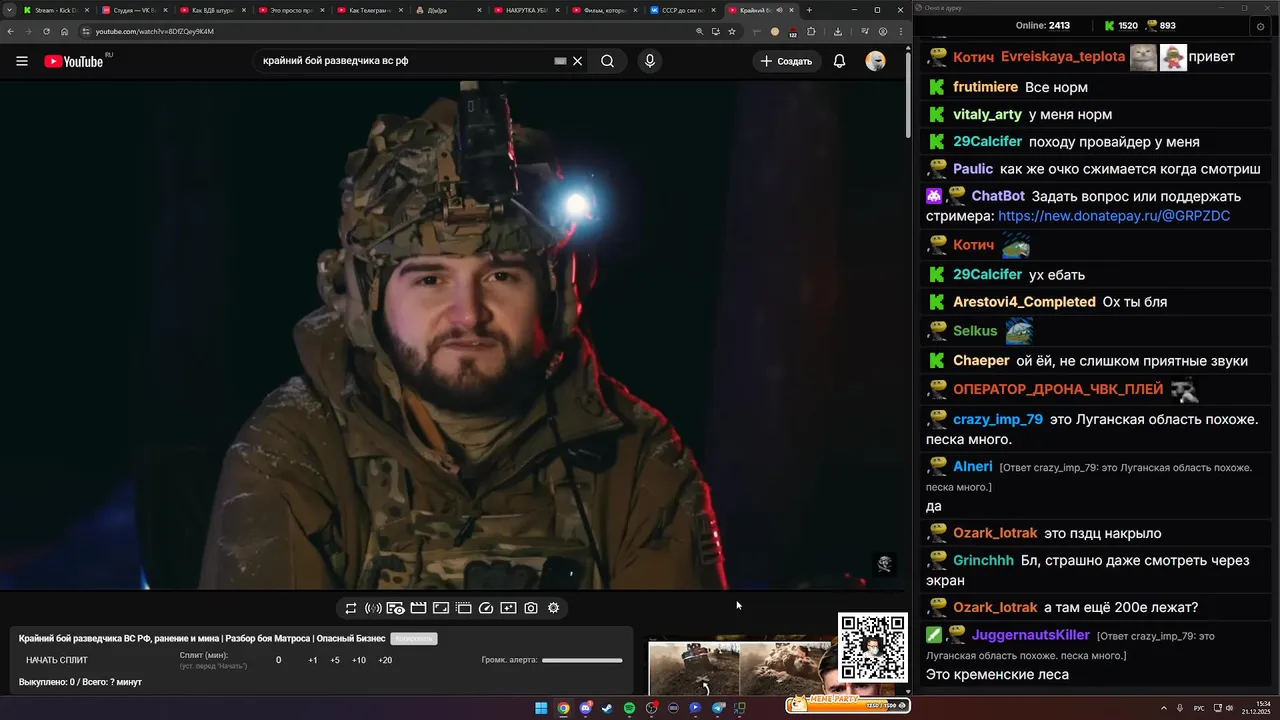
Task: Open chat settings gear in chat window
Action: (1259, 26)
